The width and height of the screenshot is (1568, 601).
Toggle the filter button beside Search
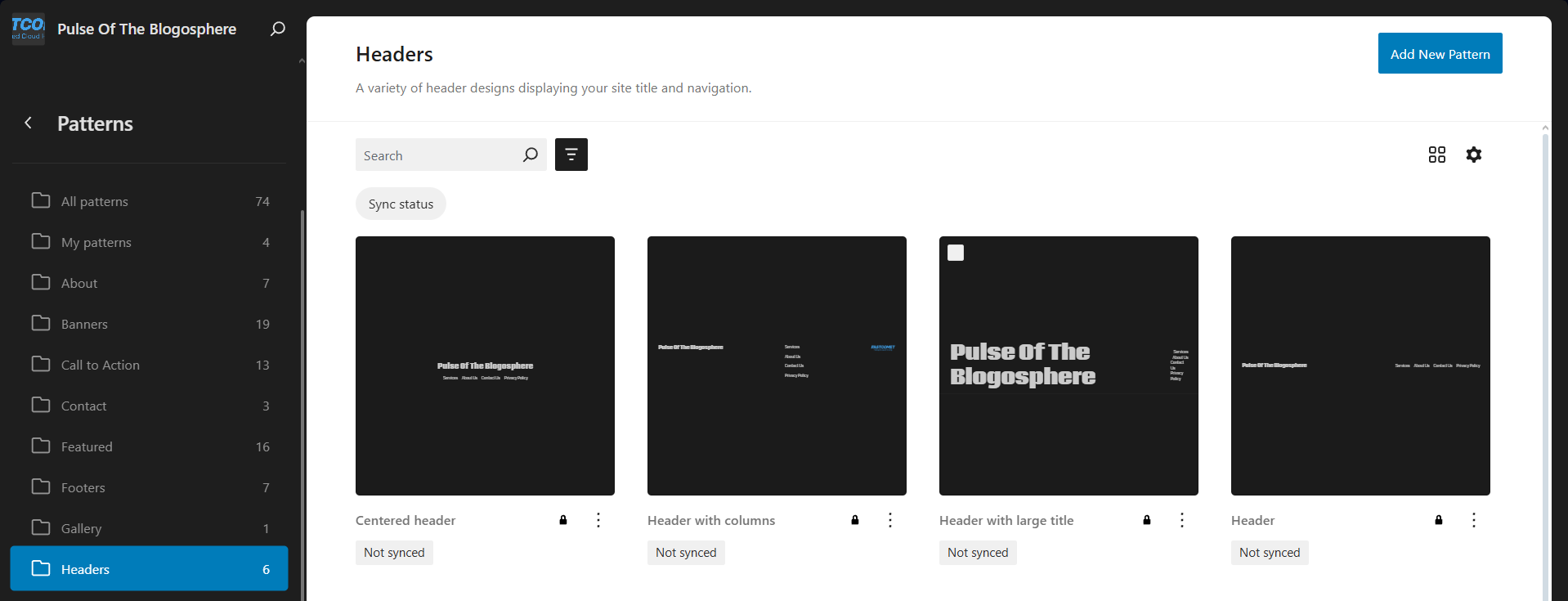coord(571,155)
